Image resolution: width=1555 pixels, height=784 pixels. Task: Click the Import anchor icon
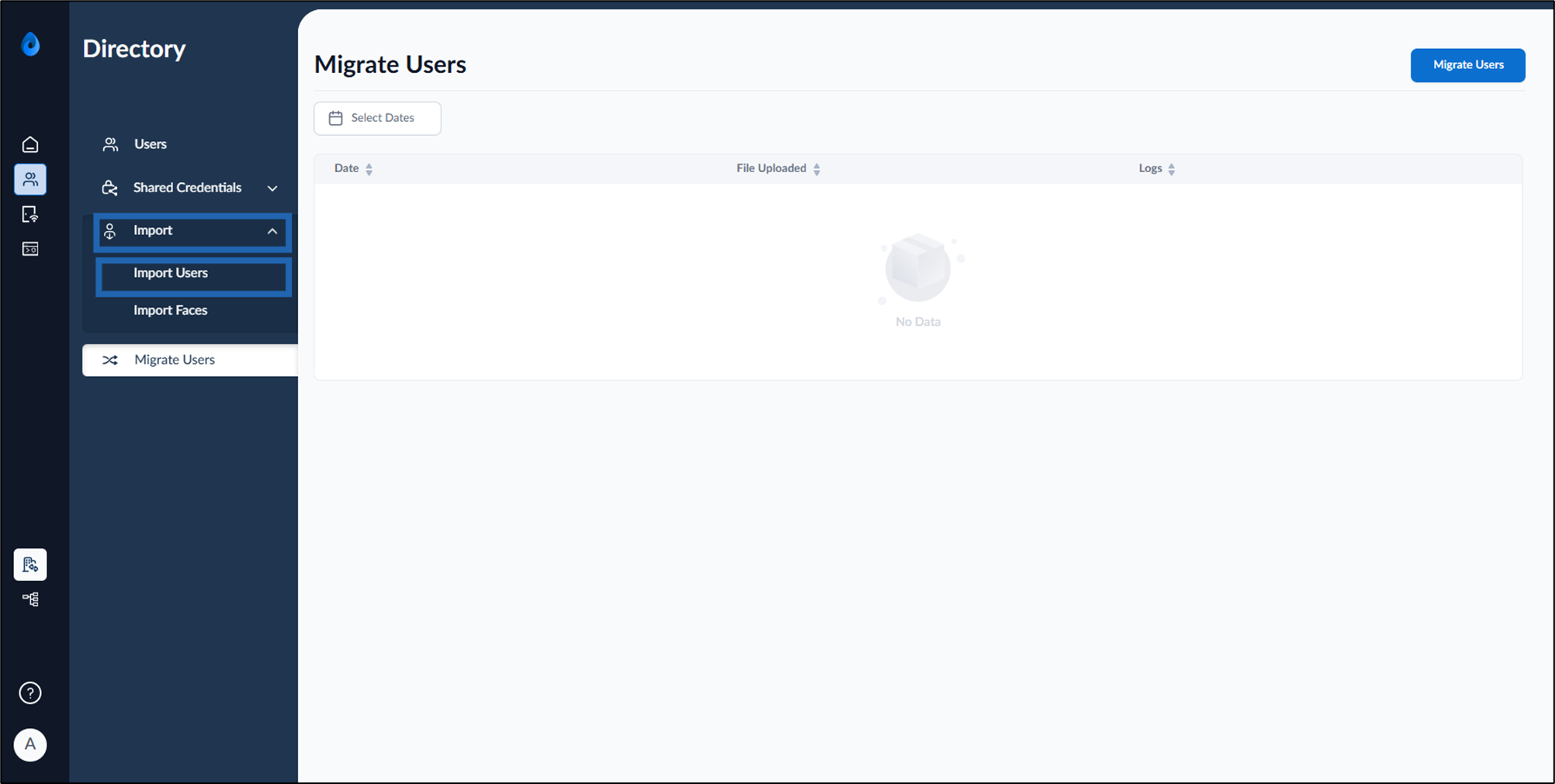pyautogui.click(x=110, y=231)
